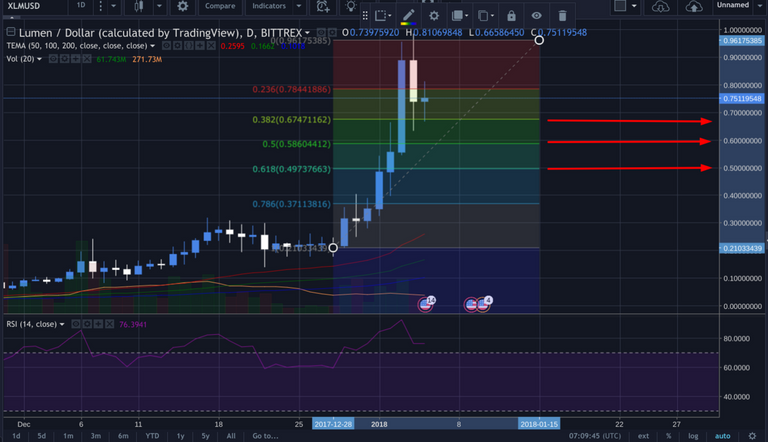Select the 5y time range

click(x=205, y=436)
